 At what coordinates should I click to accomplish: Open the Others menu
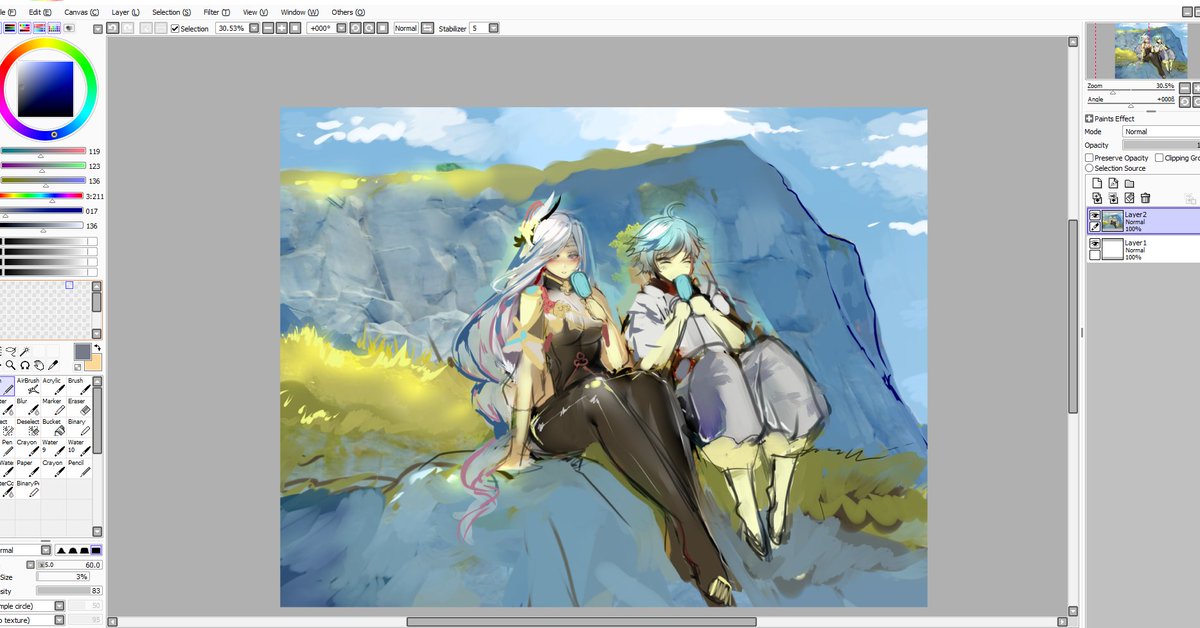[347, 12]
